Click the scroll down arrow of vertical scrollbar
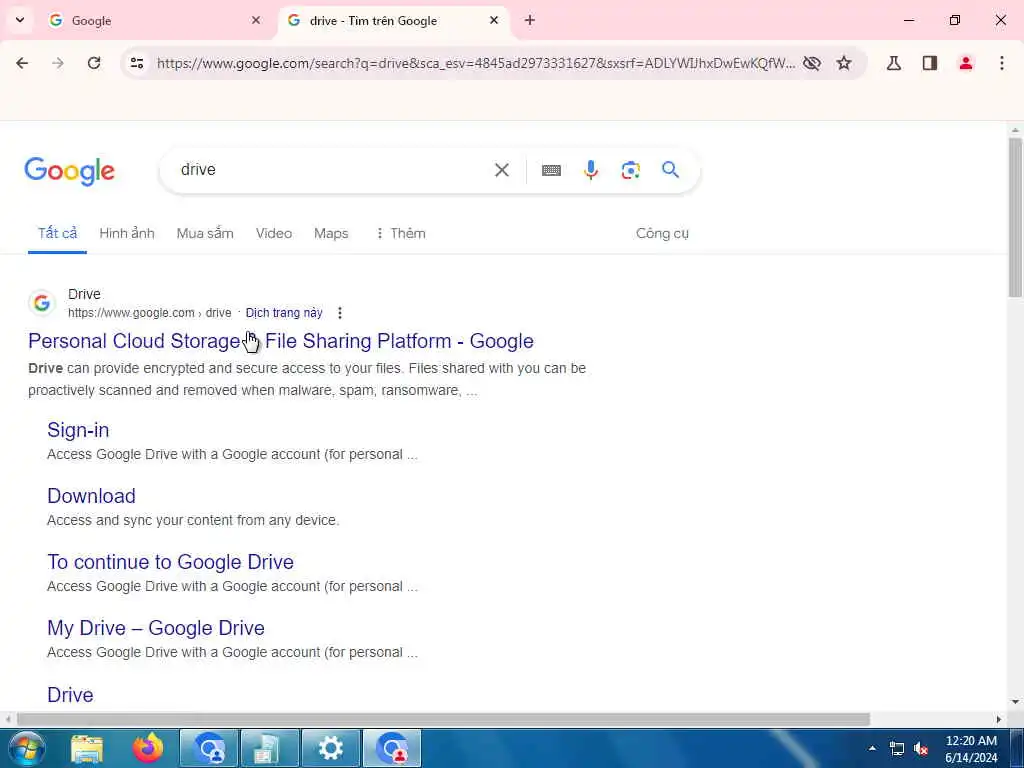The height and width of the screenshot is (768, 1024). point(1015,702)
